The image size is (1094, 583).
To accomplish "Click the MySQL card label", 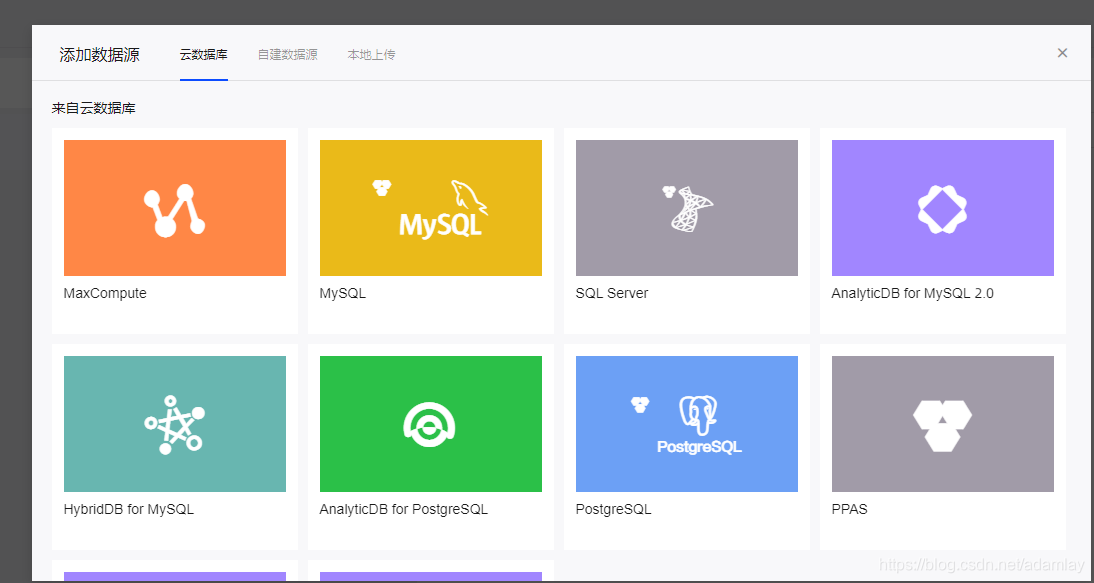I will point(343,294).
